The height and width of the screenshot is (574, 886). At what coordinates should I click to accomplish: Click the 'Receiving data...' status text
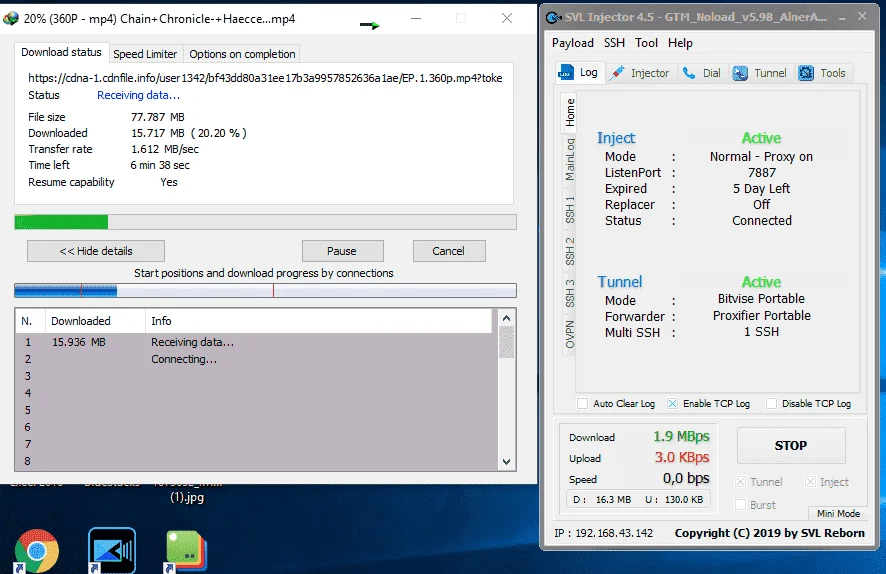pos(138,95)
